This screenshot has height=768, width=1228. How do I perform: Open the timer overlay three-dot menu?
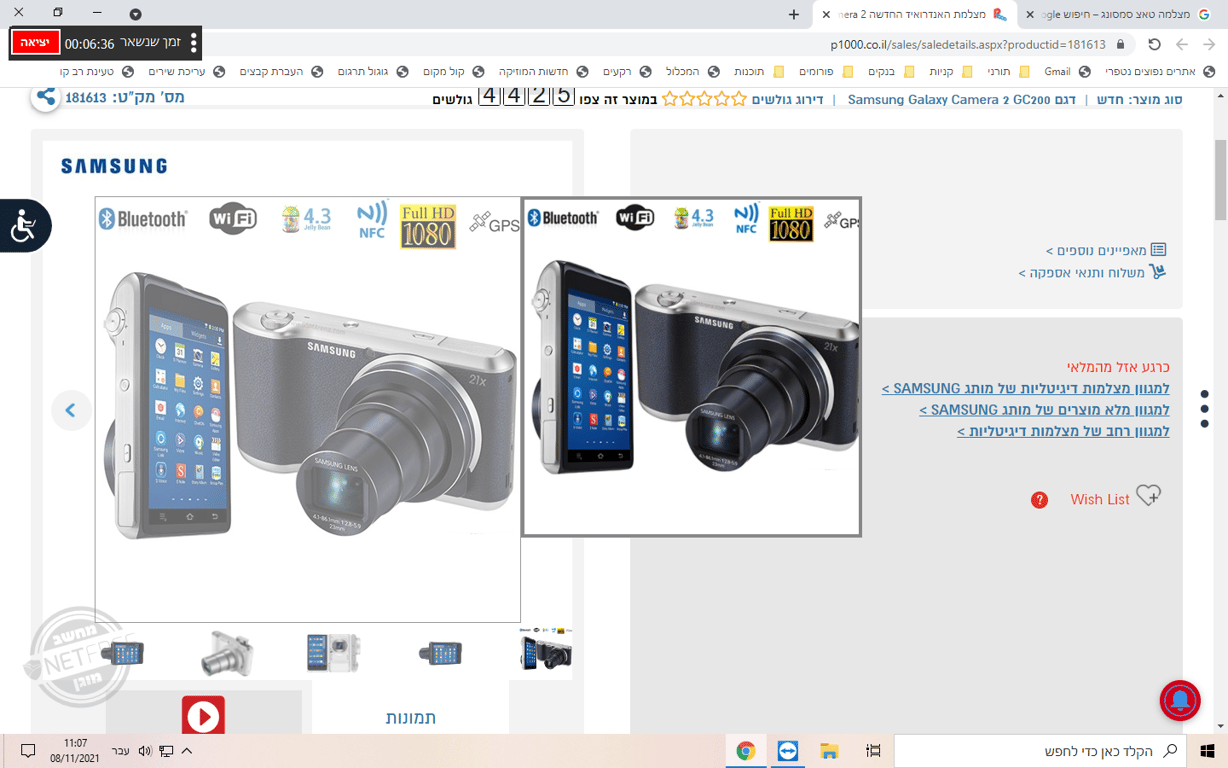pos(194,43)
